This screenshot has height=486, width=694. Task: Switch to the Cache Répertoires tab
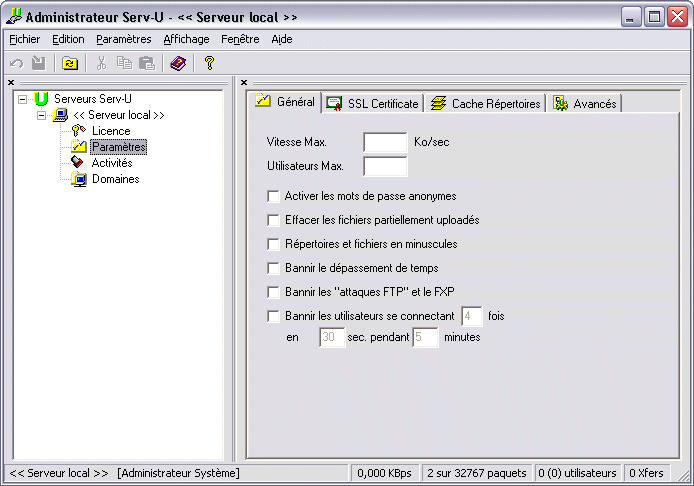[x=485, y=104]
